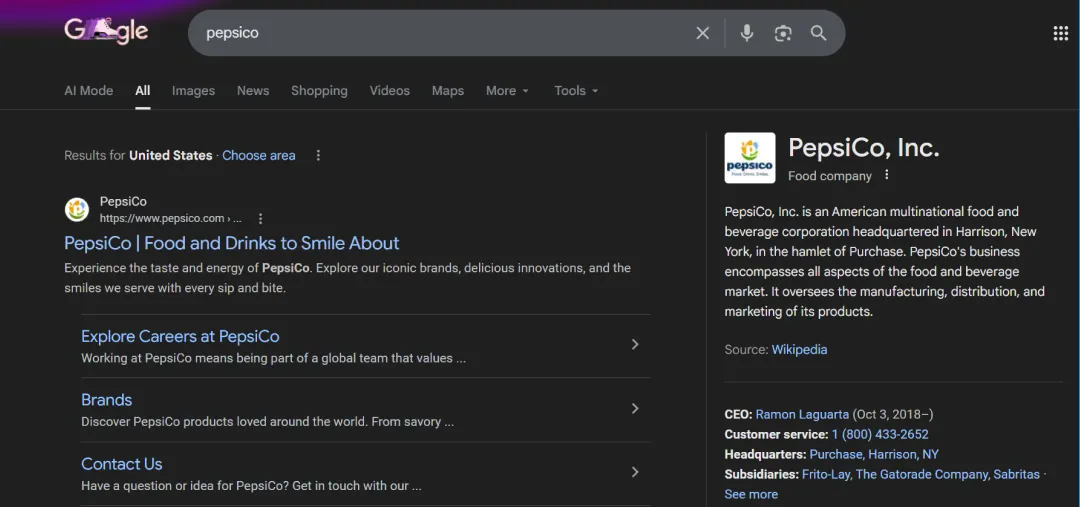Start voice search with the microphone icon

pyautogui.click(x=747, y=33)
